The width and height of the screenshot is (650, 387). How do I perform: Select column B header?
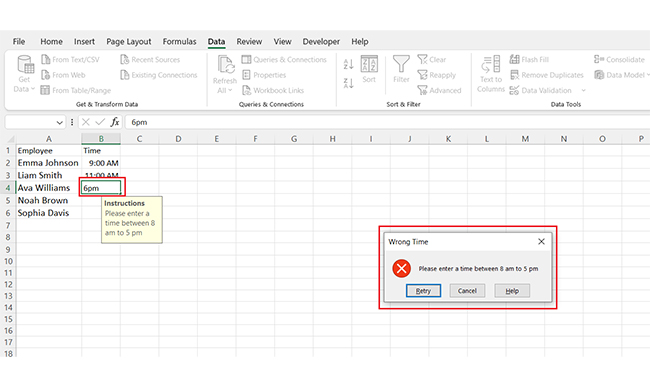coord(101,139)
